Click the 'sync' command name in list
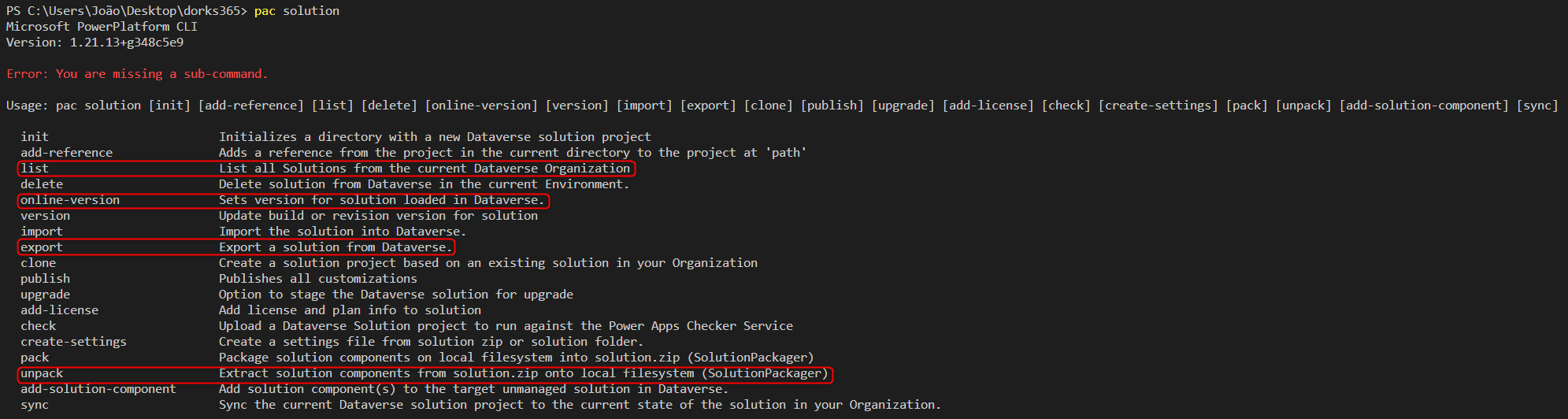 (x=35, y=405)
